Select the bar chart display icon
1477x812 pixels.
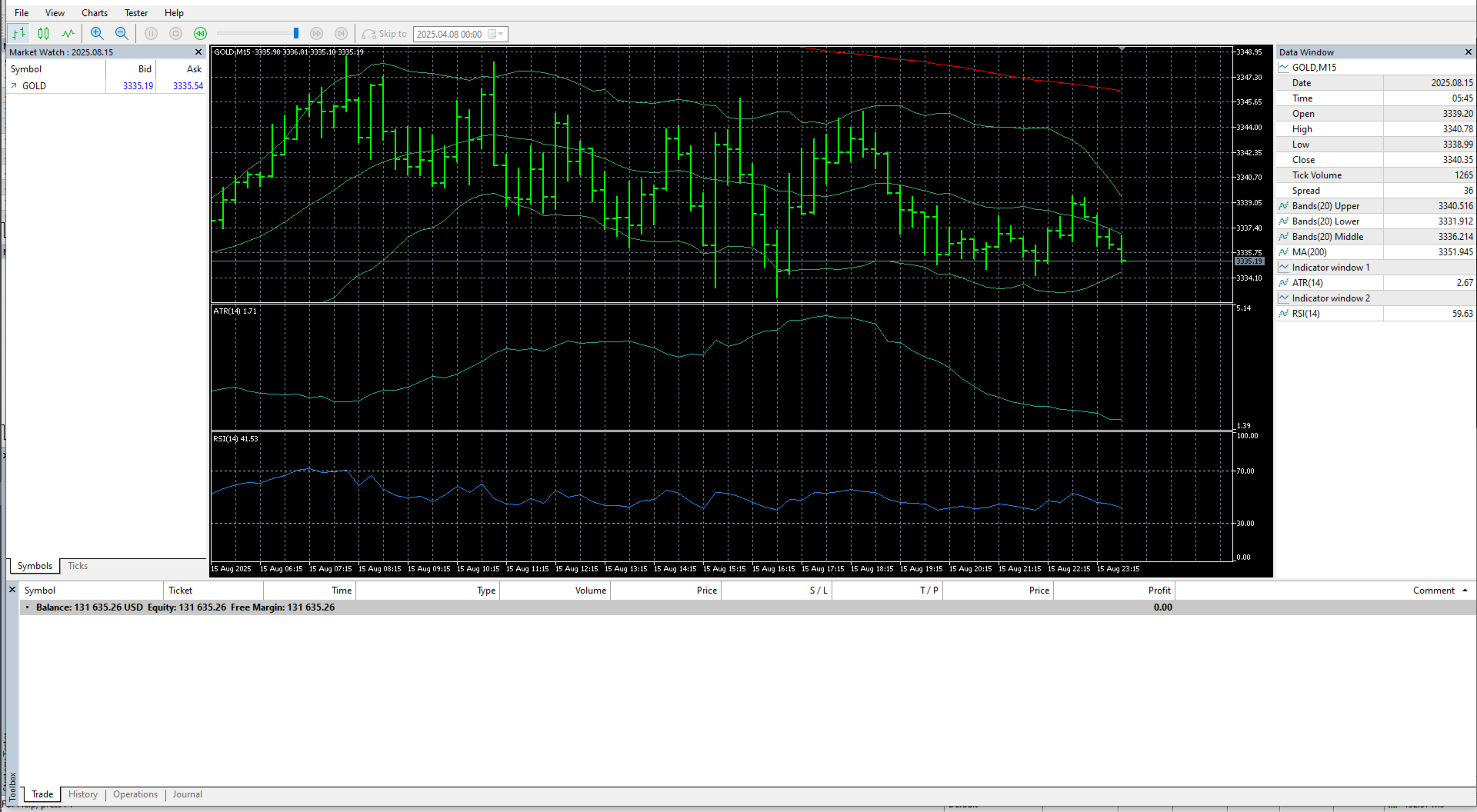tap(18, 34)
